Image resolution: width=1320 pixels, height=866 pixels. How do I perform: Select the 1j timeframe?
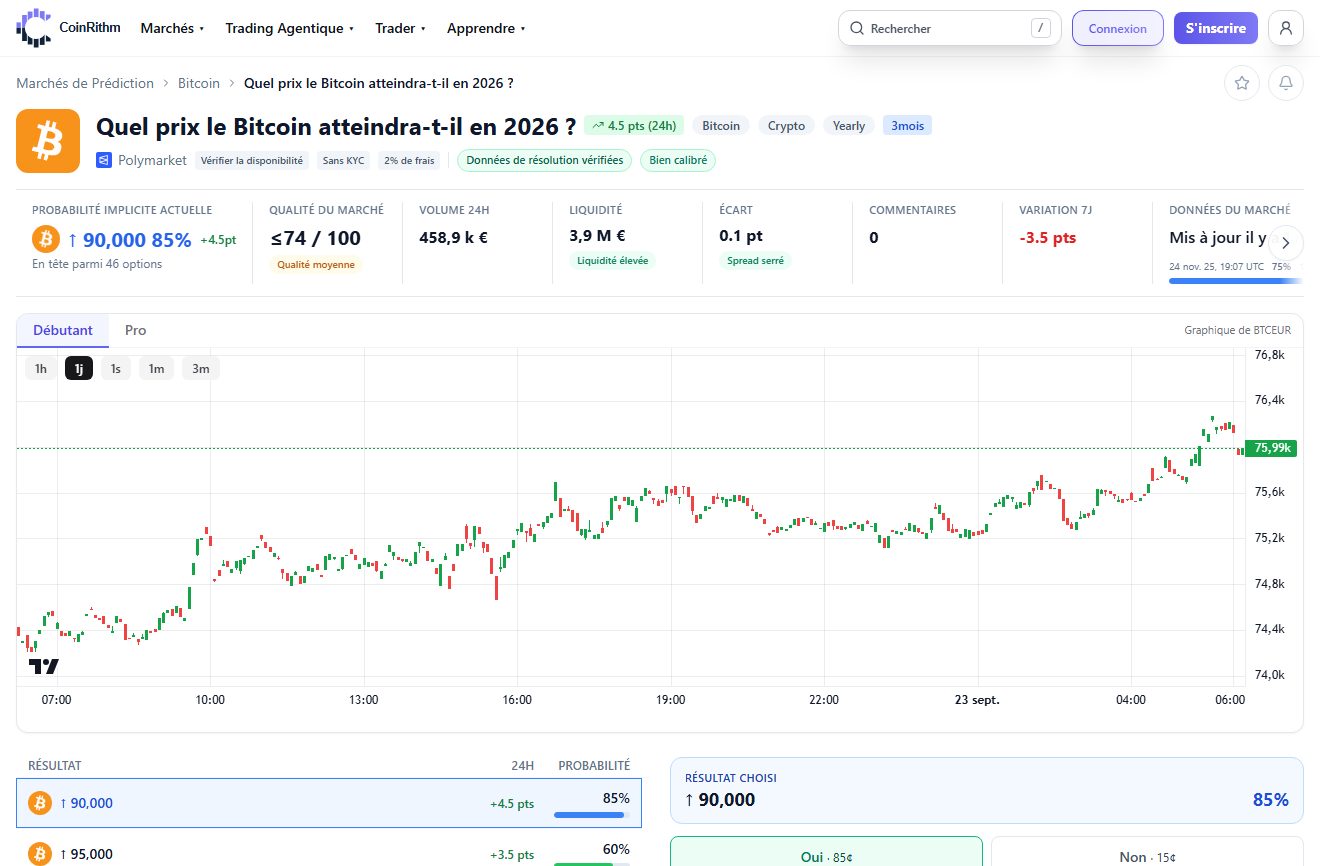tap(79, 369)
